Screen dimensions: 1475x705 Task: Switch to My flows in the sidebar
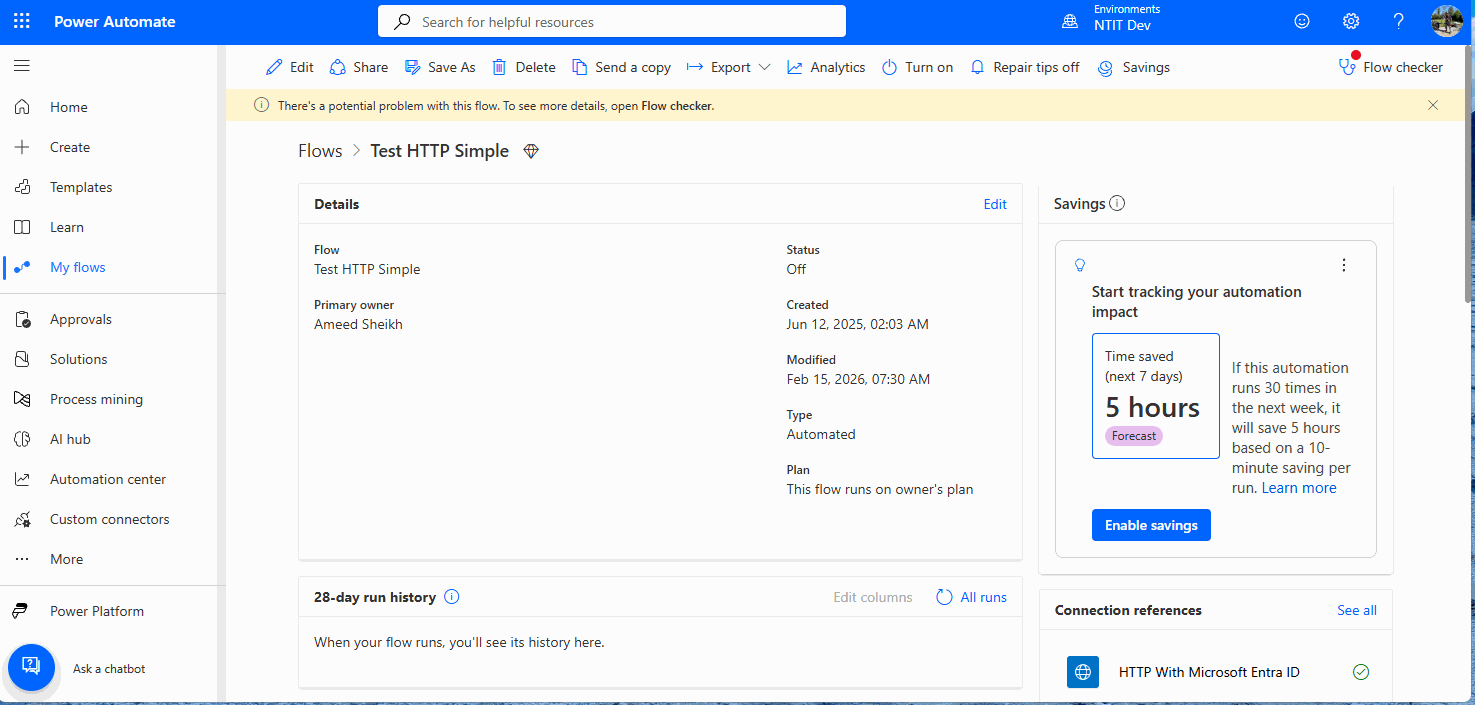pos(77,267)
